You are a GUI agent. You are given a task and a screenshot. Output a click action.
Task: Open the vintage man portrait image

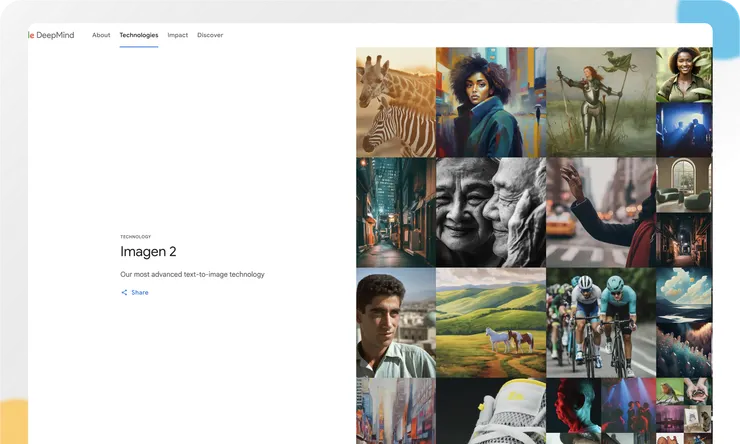(396, 323)
